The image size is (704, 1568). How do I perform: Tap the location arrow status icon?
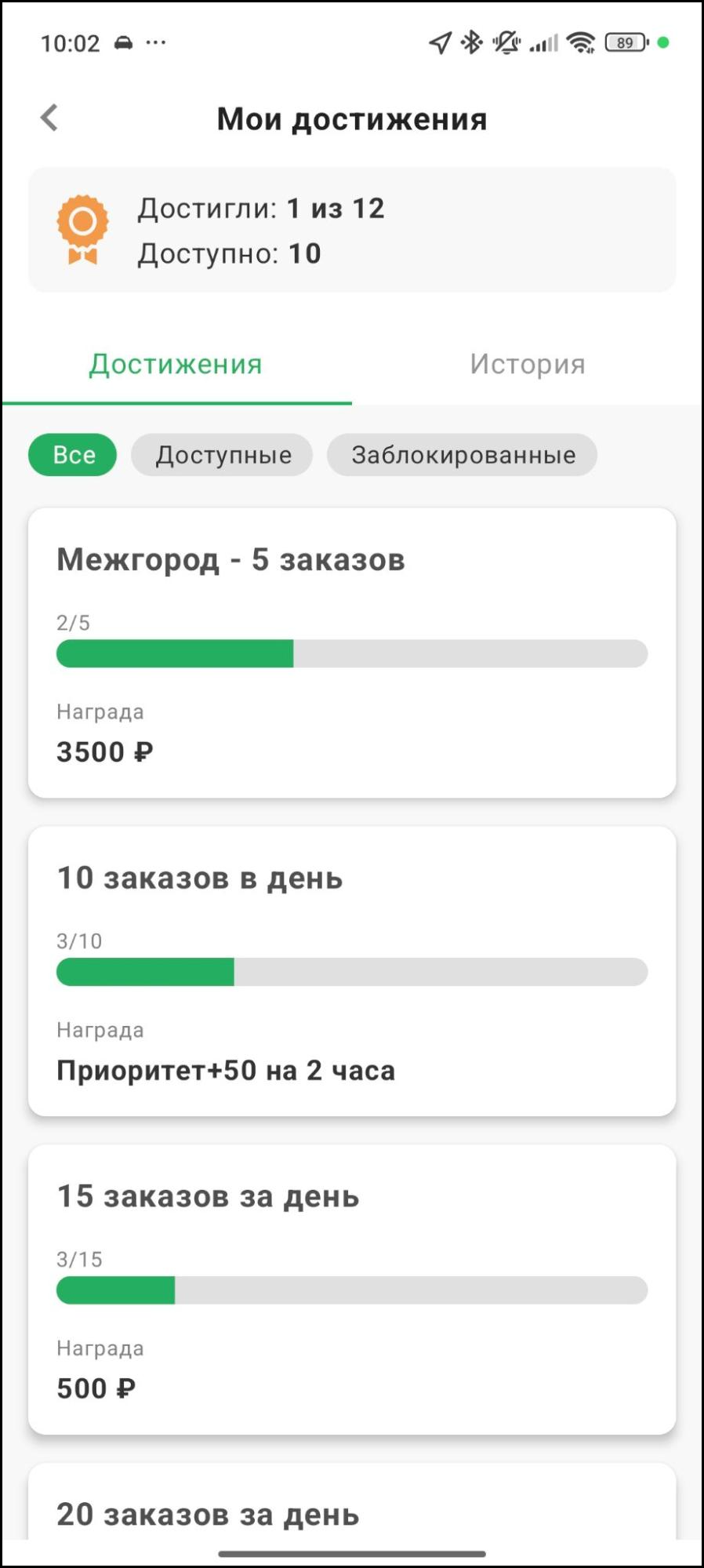tap(440, 42)
